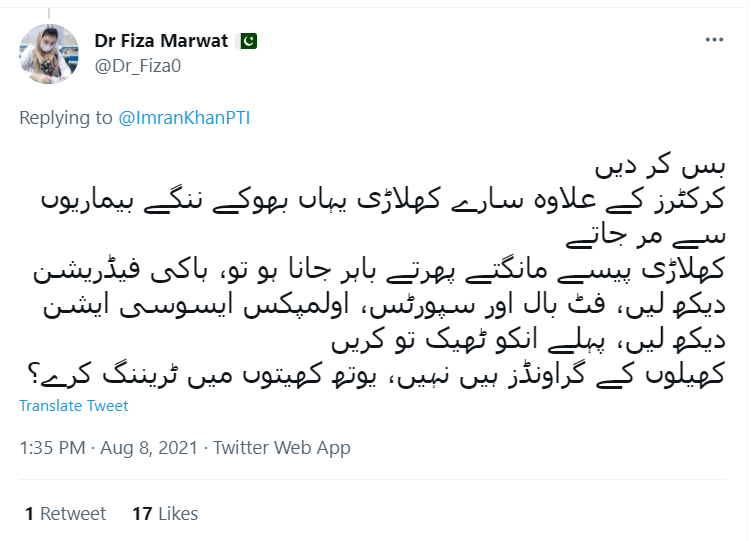Open the tweet's more options menu

[713, 40]
